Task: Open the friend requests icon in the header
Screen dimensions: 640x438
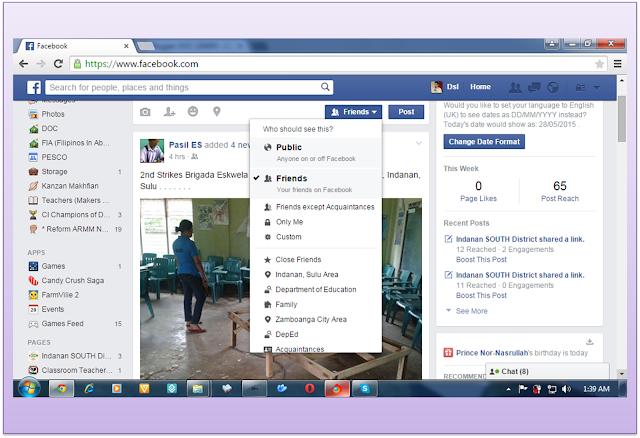Action: (515, 87)
